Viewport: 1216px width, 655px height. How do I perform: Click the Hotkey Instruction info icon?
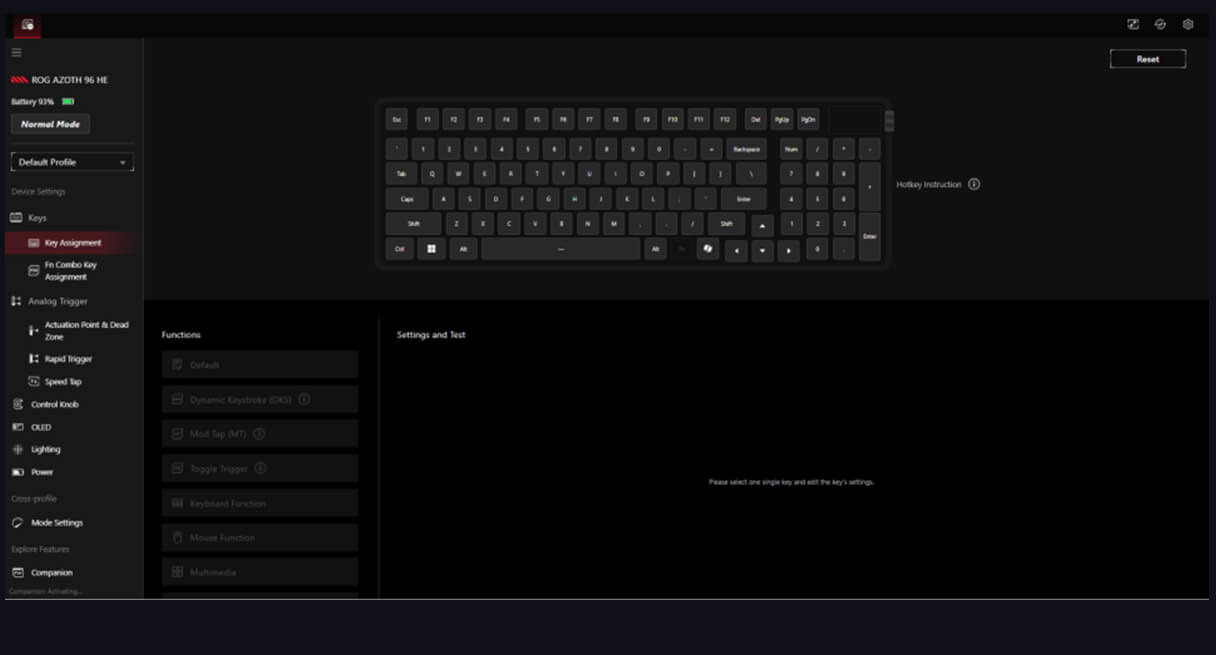[x=974, y=185]
